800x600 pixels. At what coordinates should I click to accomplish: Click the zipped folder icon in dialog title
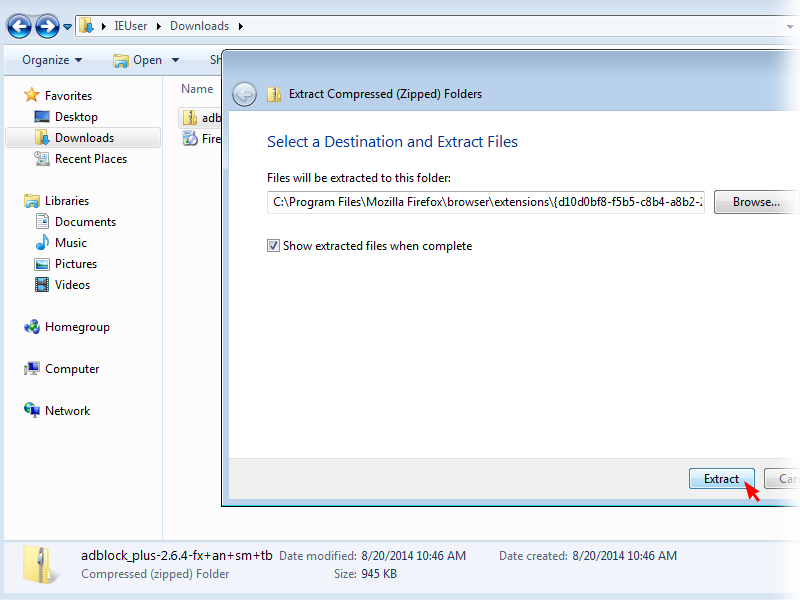(x=274, y=94)
